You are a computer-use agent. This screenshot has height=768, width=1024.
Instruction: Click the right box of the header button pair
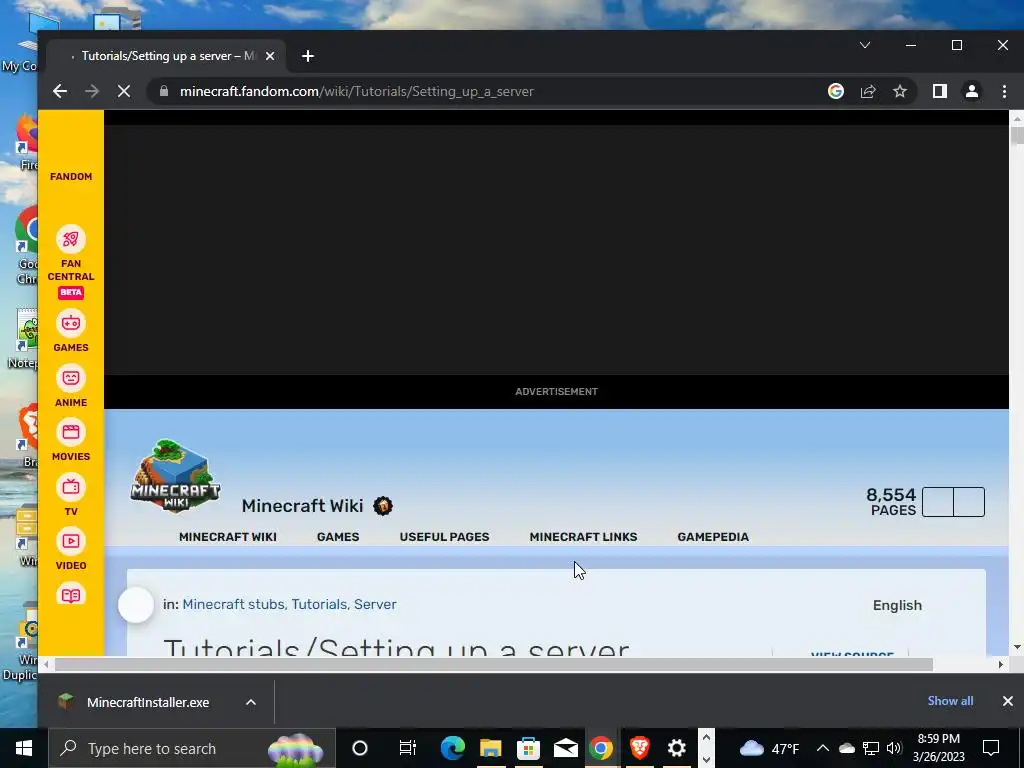pos(969,502)
